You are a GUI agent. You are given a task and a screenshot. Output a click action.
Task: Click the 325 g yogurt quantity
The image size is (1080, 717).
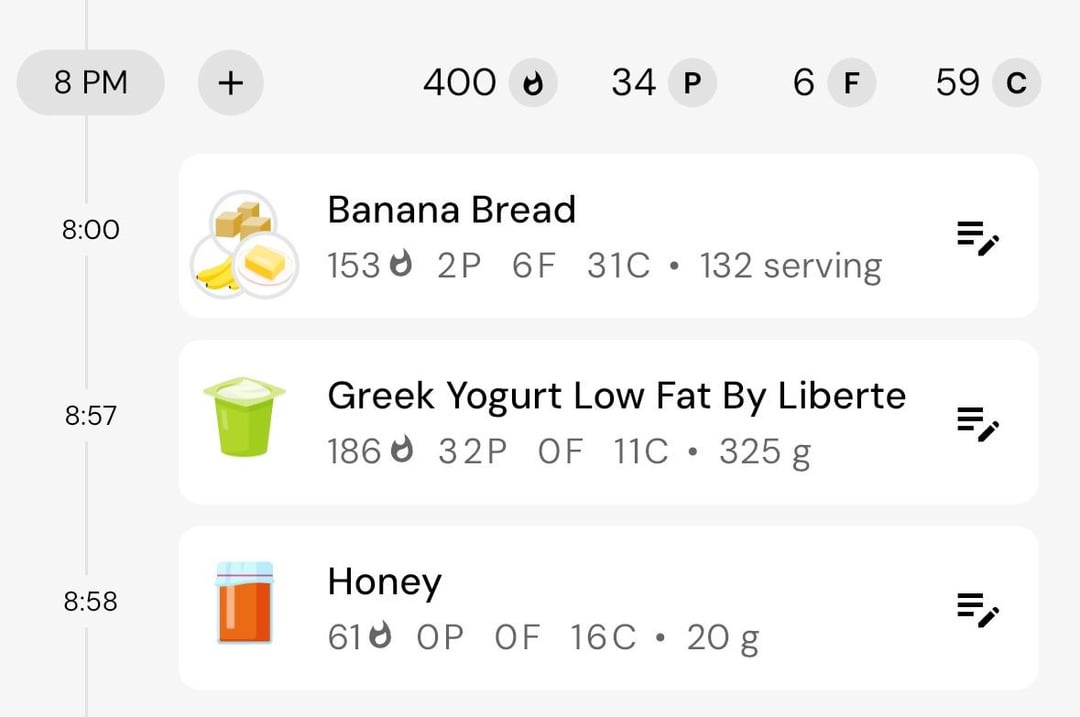tap(765, 453)
